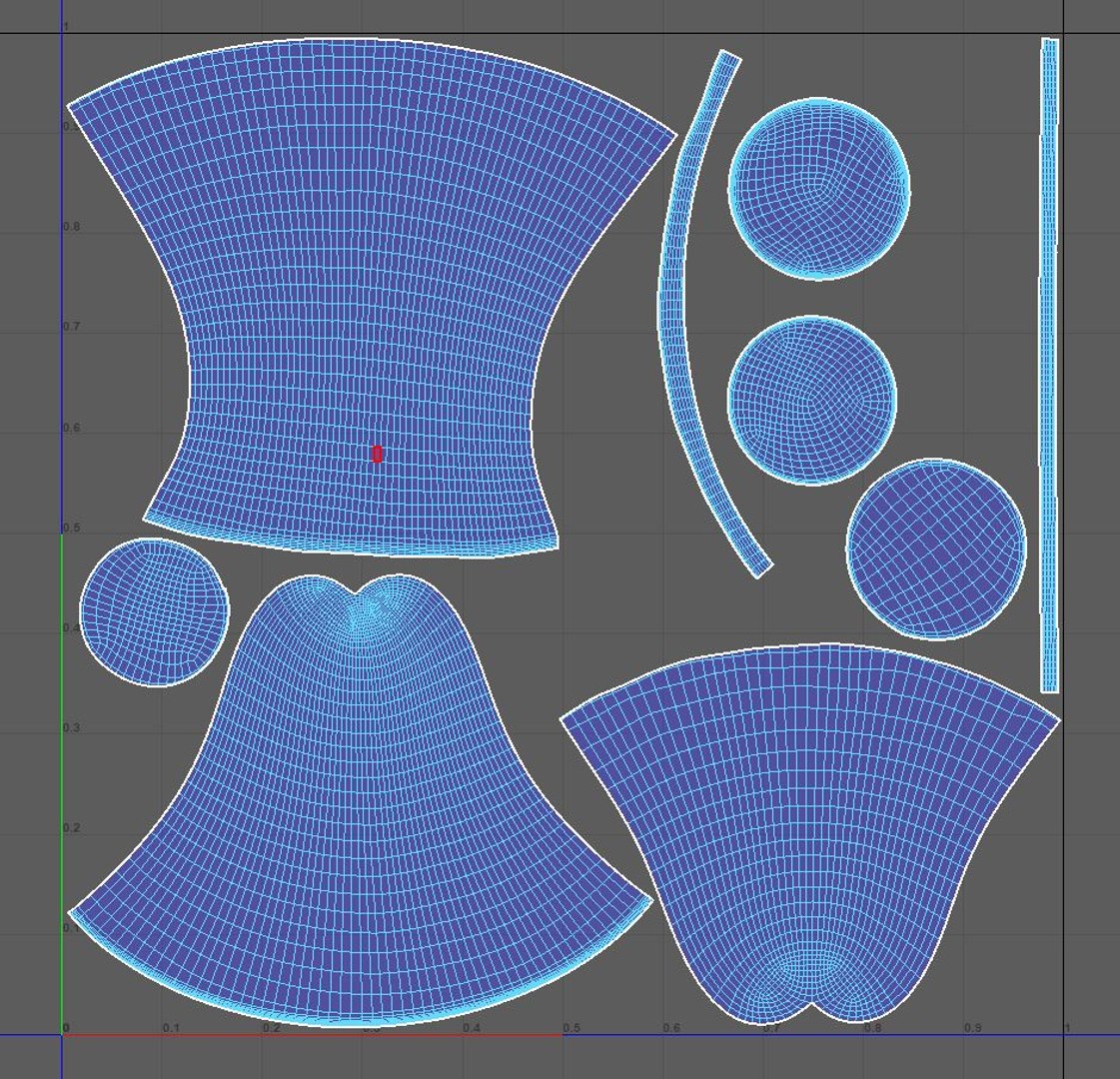Click the 0.2 label on the vertical axis
The image size is (1120, 1079).
click(x=71, y=827)
